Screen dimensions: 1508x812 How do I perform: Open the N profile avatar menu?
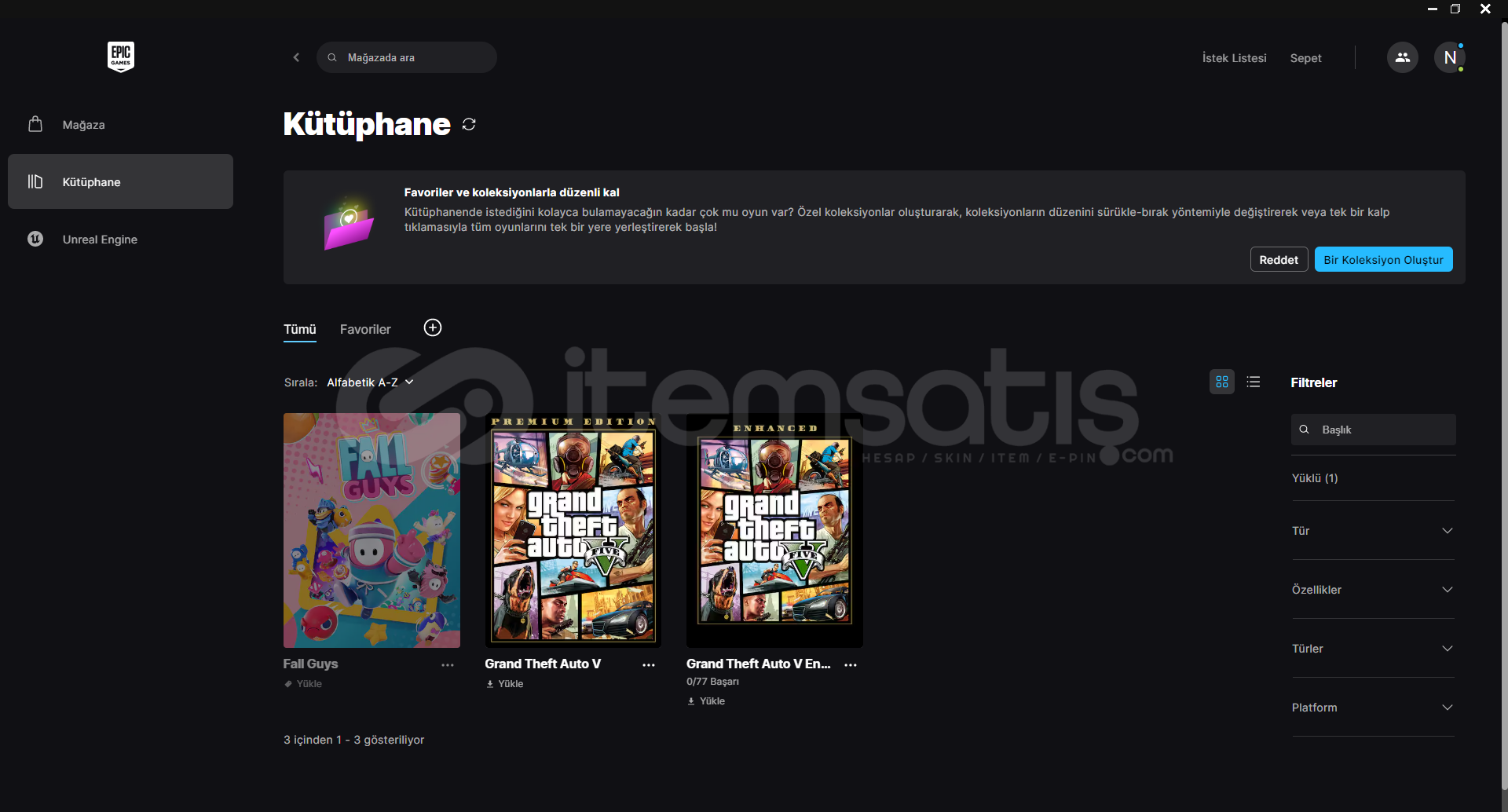(x=1450, y=57)
